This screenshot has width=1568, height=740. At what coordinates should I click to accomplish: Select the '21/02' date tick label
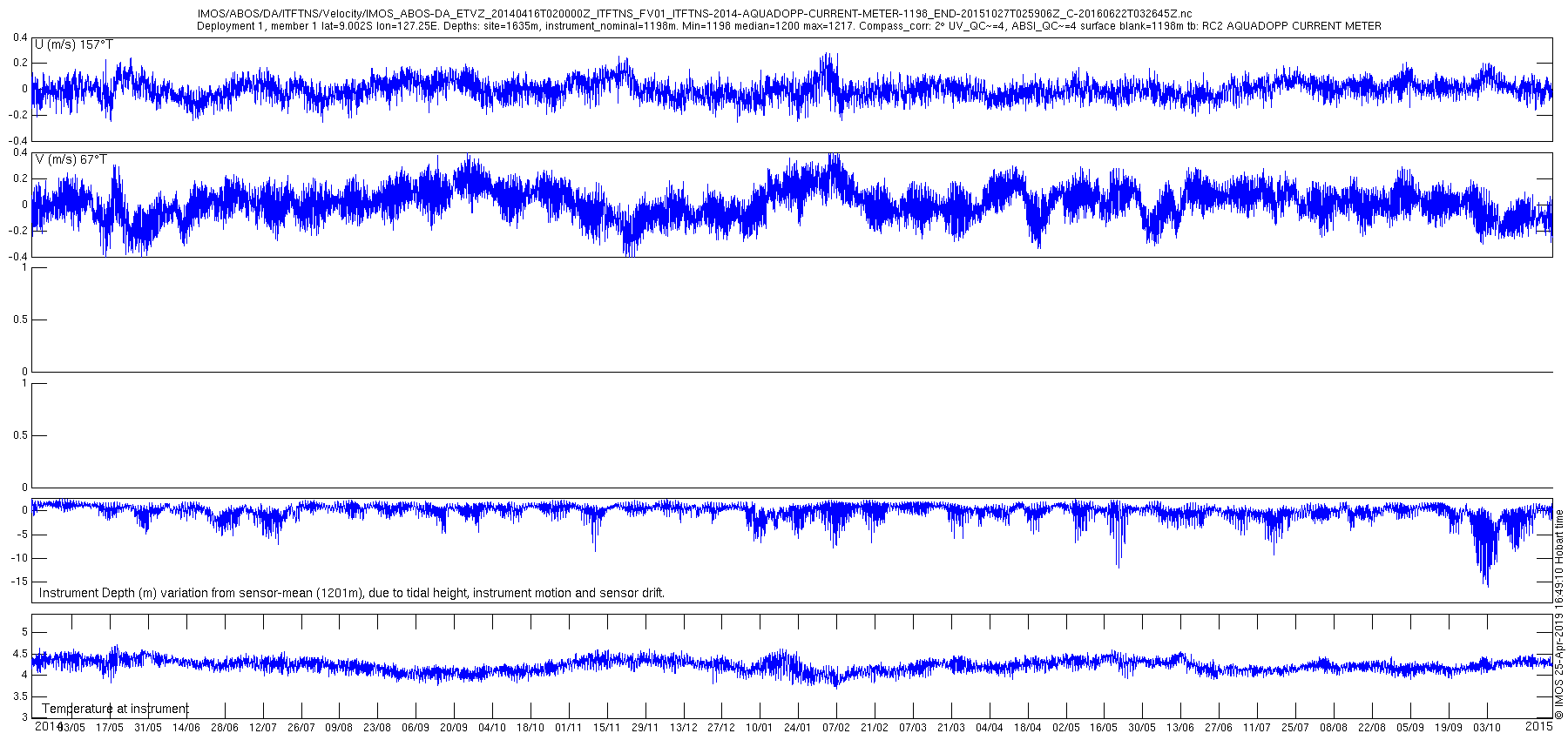coord(875,728)
